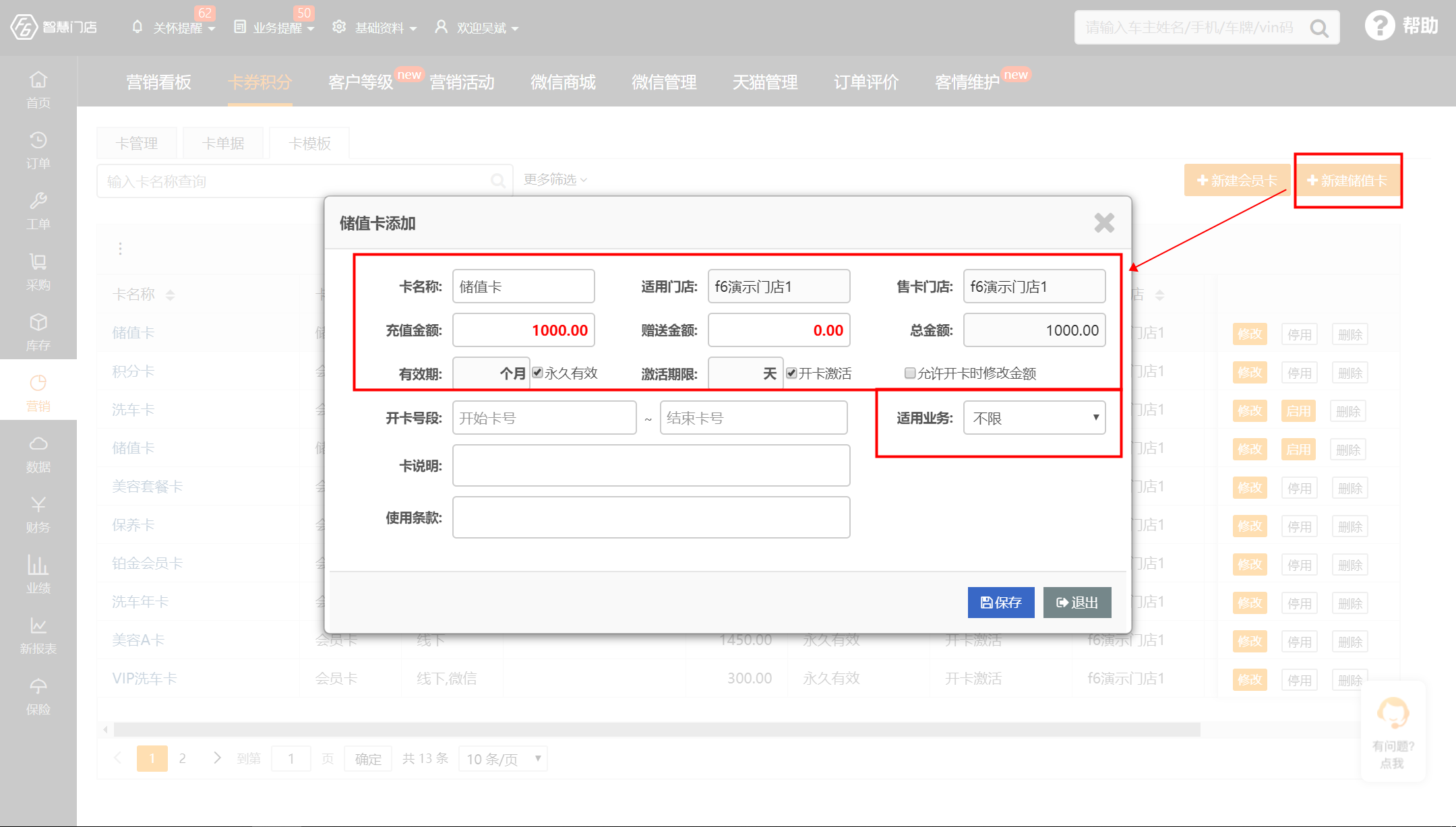Click the 智慧门店 logo icon
The width and height of the screenshot is (1456, 827).
click(24, 27)
